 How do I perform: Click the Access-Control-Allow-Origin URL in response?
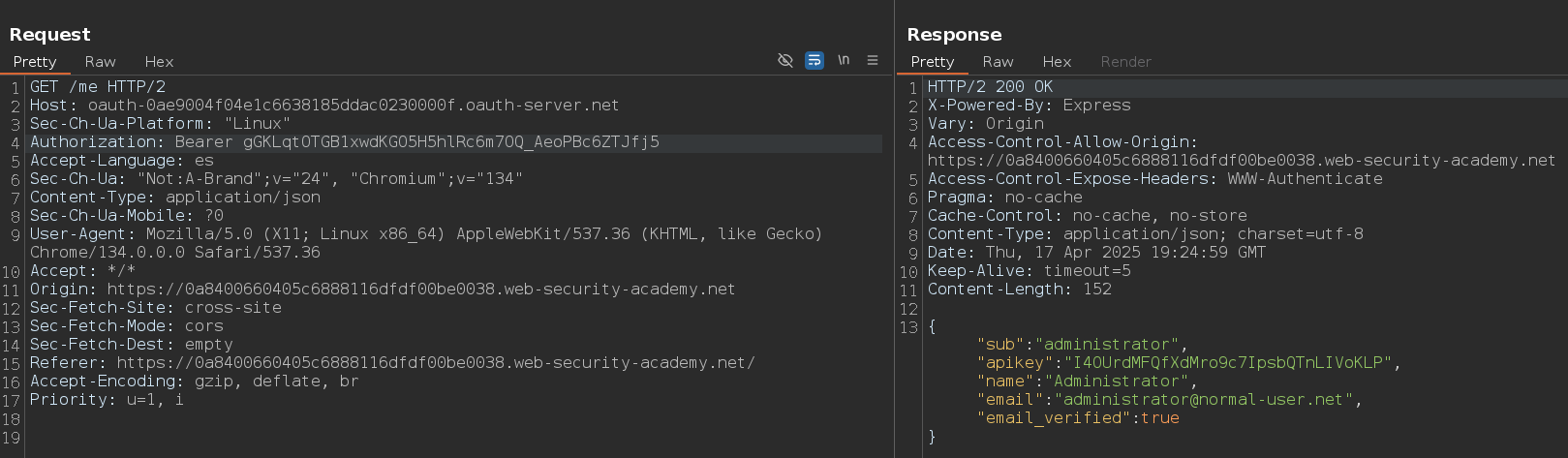(1241, 161)
